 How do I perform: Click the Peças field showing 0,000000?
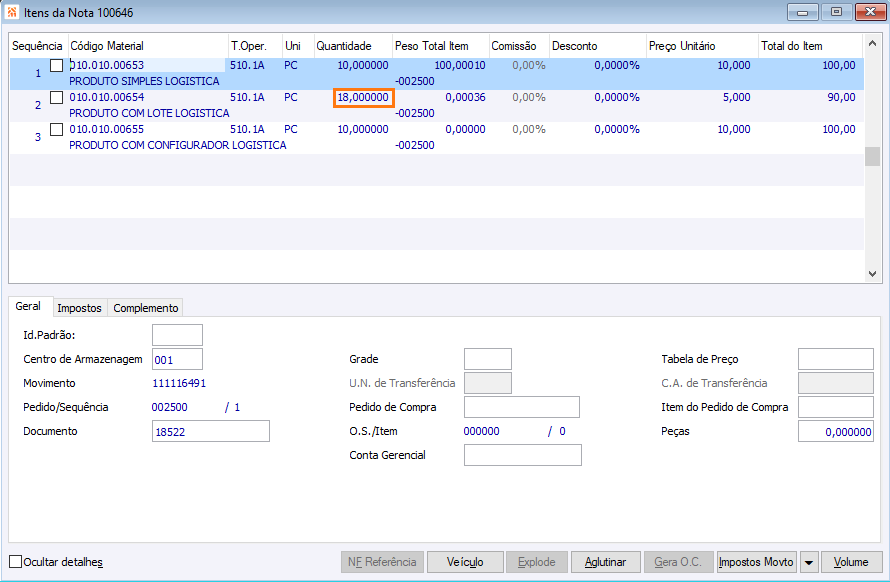tap(836, 432)
